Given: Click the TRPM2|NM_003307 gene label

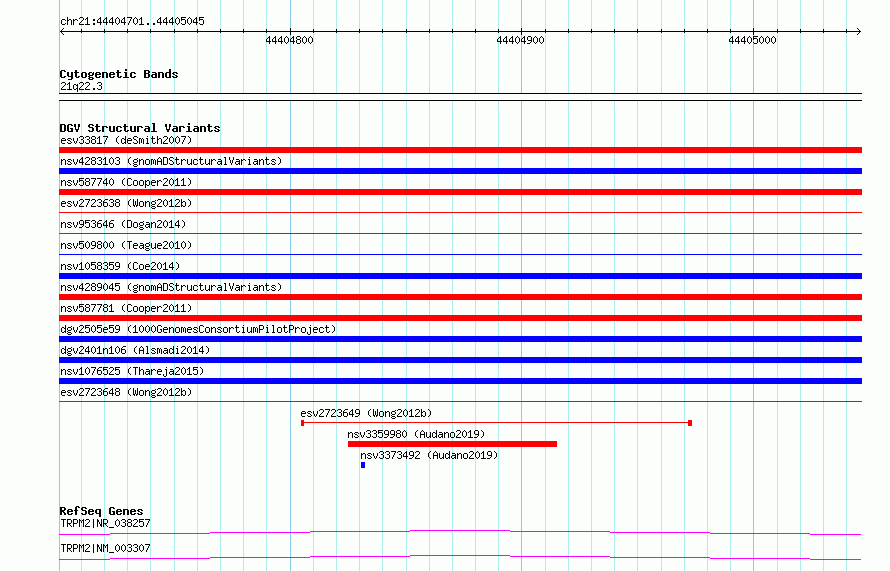Looking at the screenshot, I should [x=105, y=548].
